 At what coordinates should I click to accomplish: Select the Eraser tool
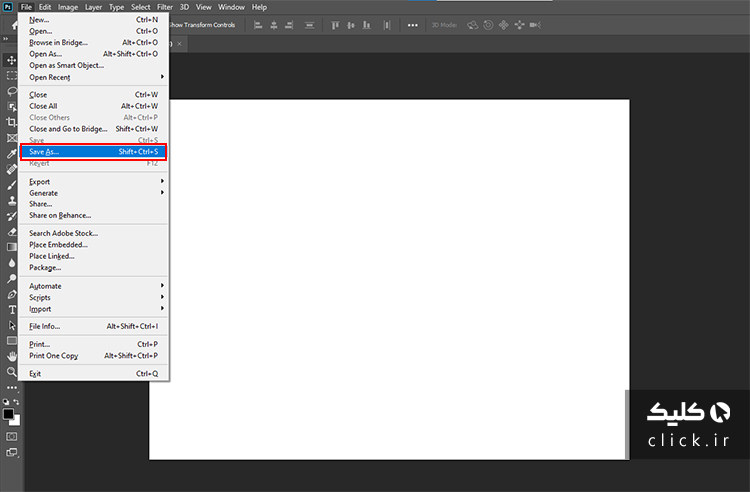click(11, 232)
